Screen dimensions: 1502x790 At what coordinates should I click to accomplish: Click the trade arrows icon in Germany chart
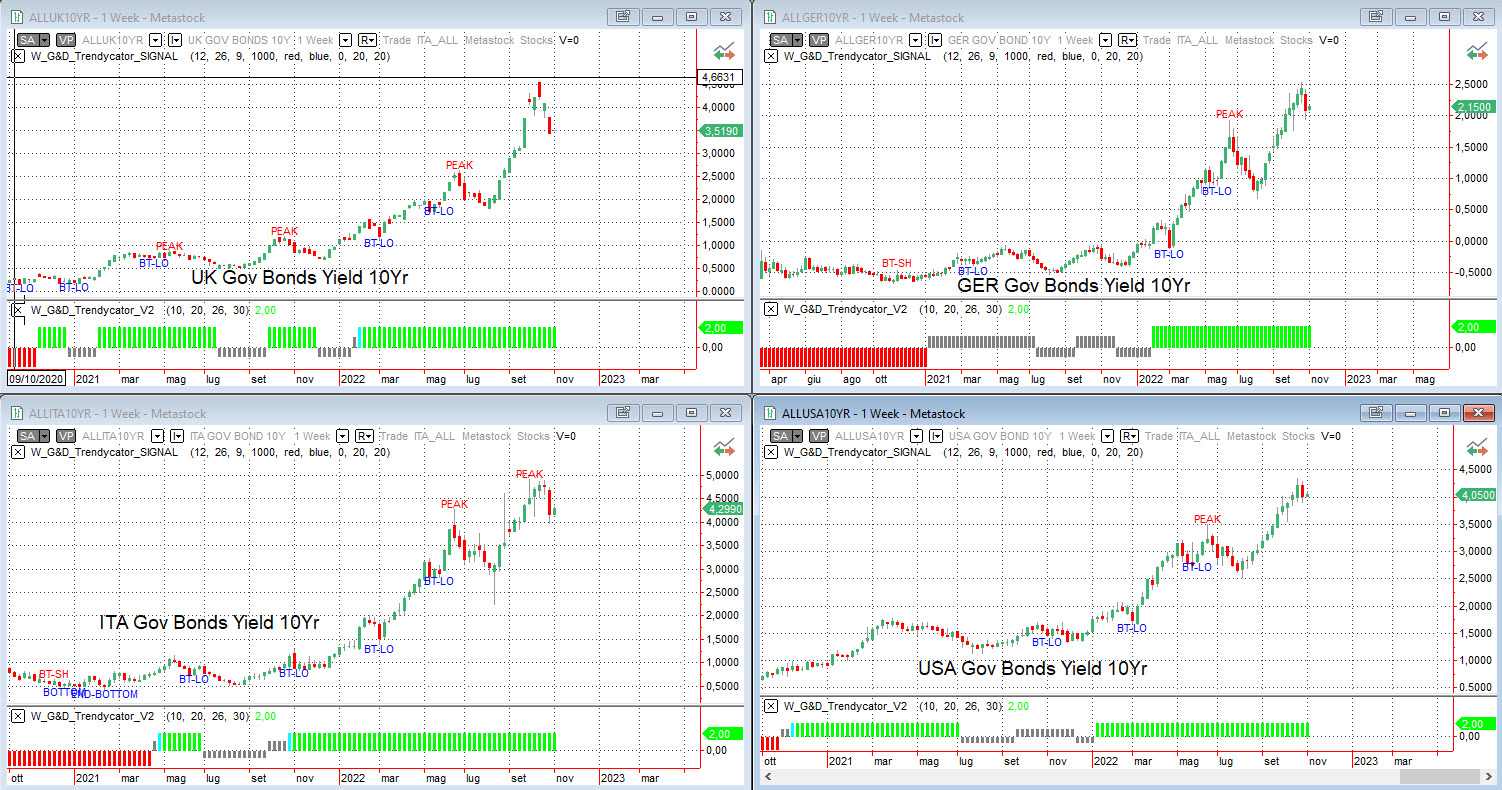coord(1476,51)
